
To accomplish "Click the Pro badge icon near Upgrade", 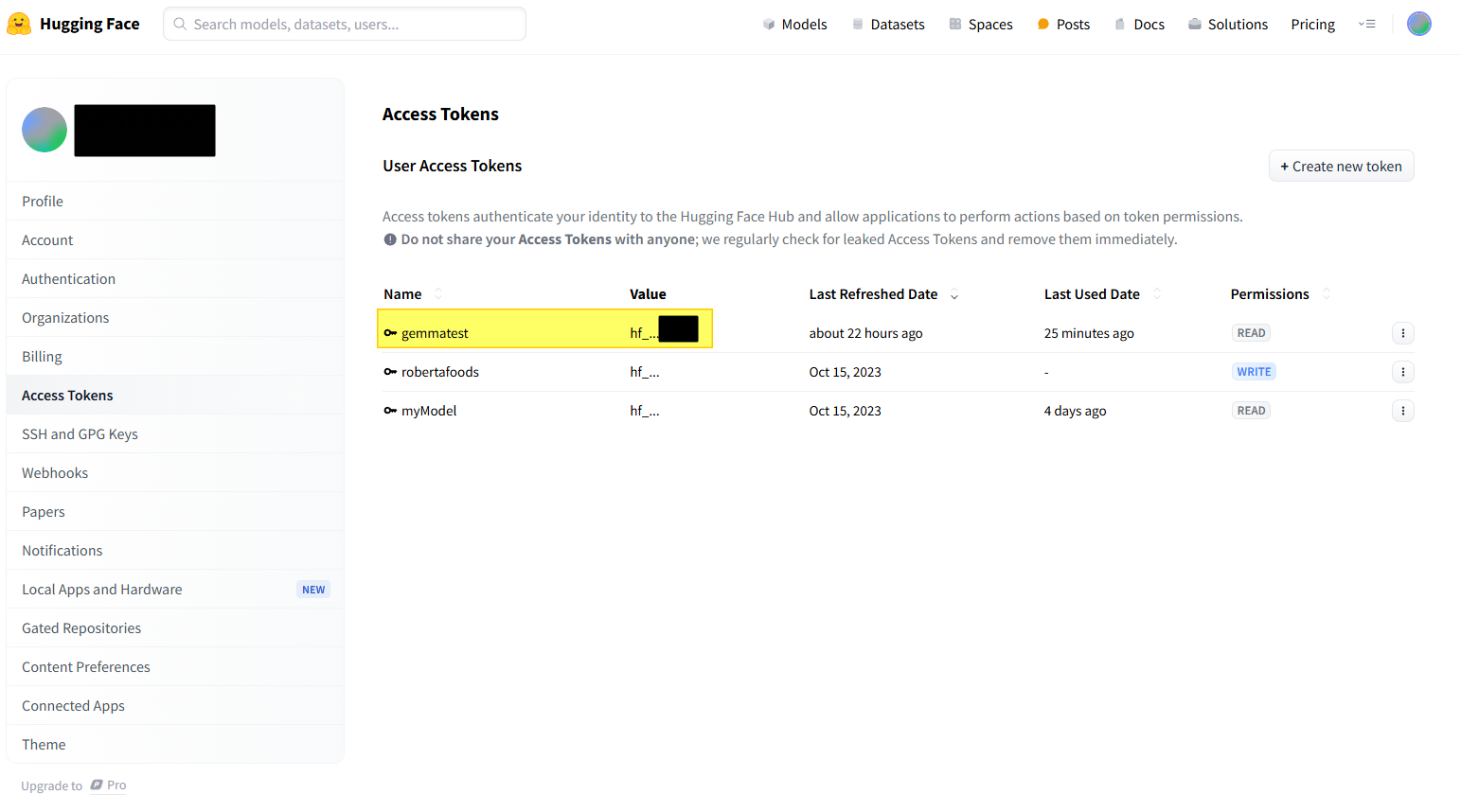I will tap(97, 786).
